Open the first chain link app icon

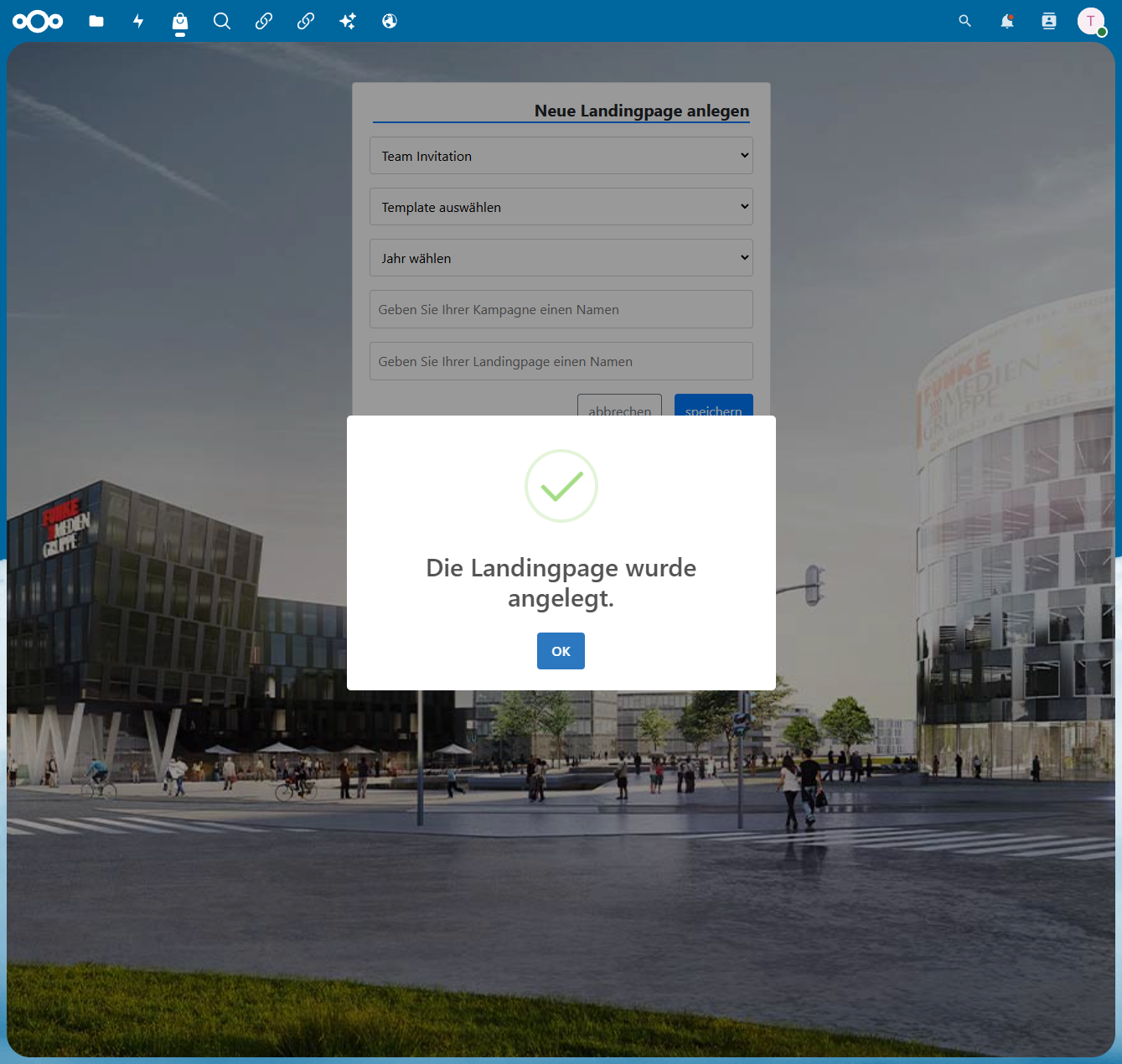pyautogui.click(x=264, y=21)
